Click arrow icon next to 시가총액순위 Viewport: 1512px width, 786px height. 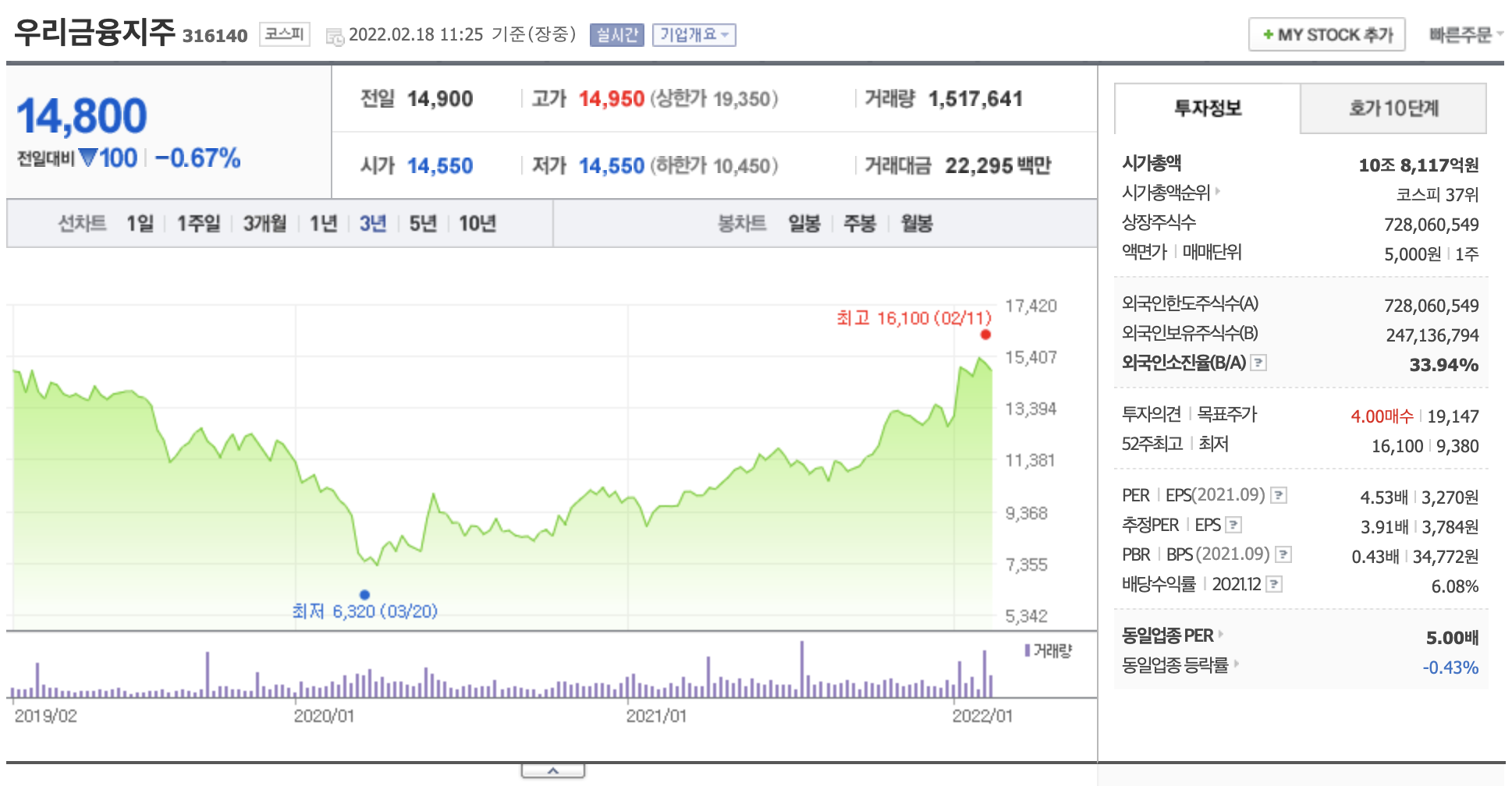1218,191
